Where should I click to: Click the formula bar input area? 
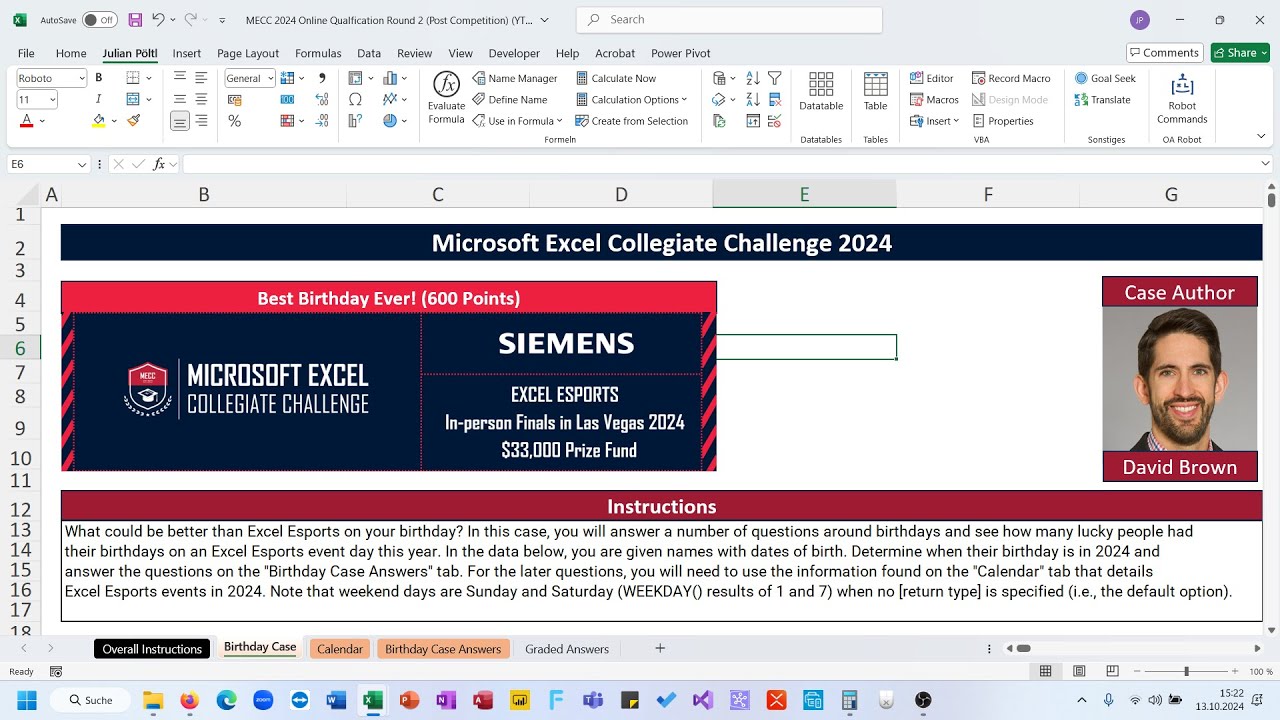pyautogui.click(x=718, y=164)
